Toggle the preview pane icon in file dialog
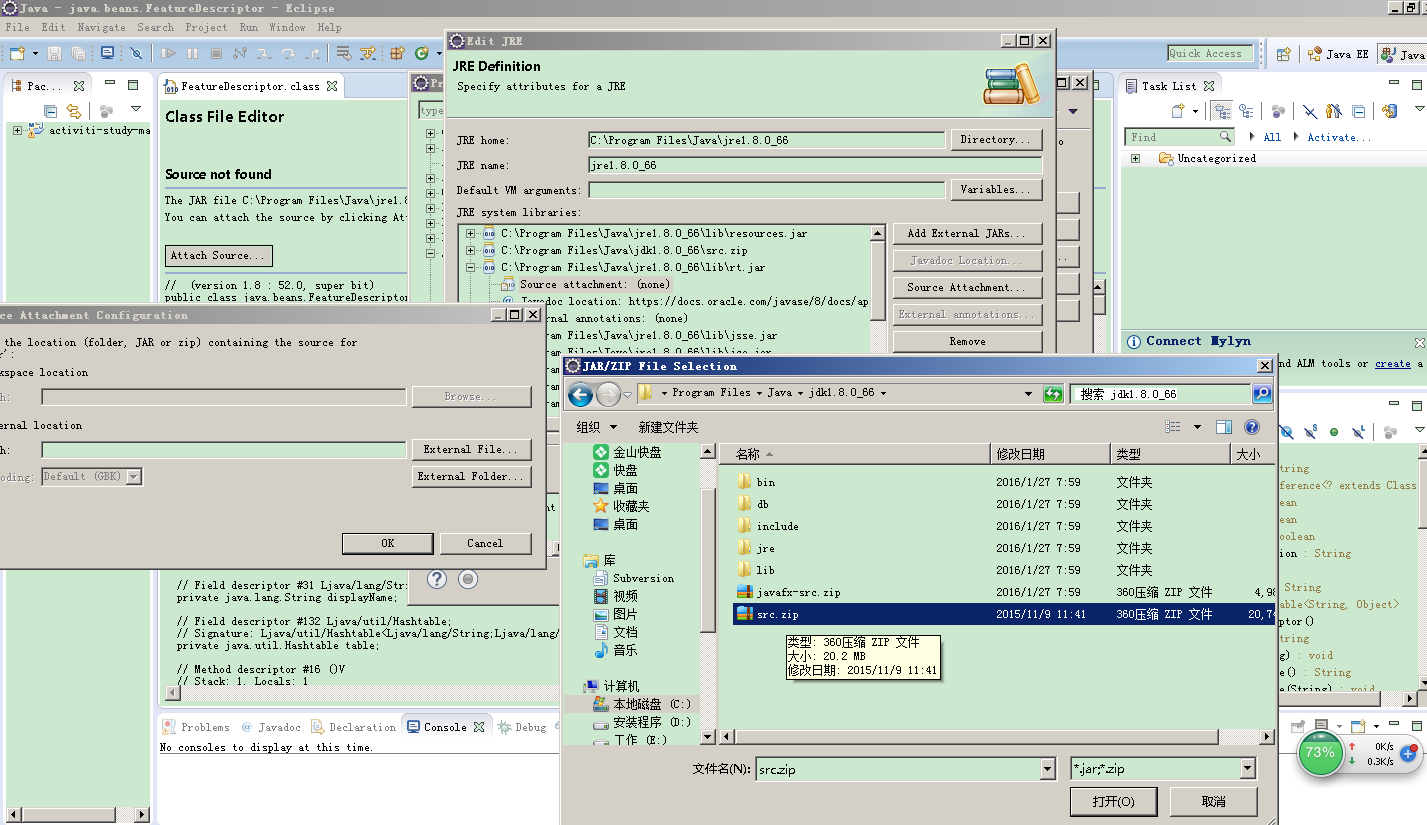The image size is (1427, 825). coord(1223,427)
